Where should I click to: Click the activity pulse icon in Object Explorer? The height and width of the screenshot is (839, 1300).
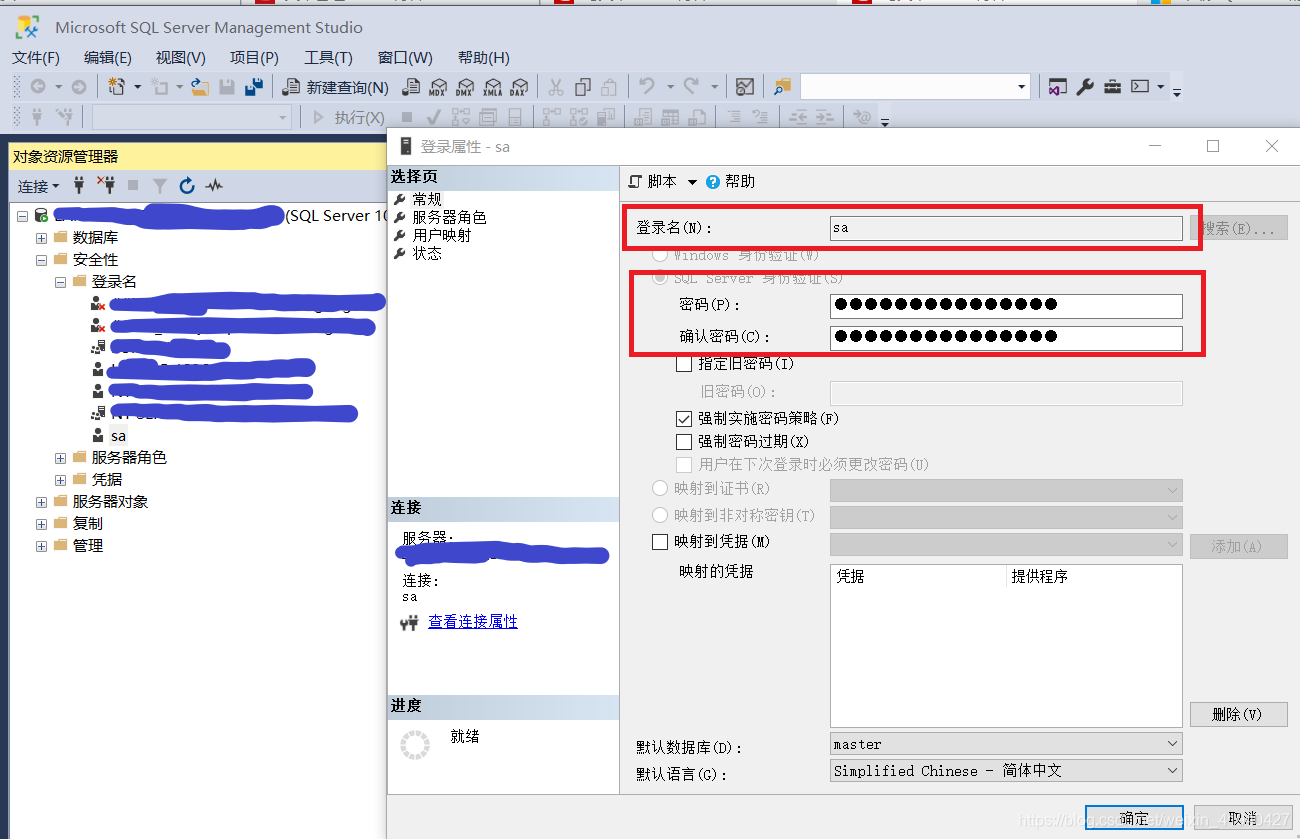point(214,185)
